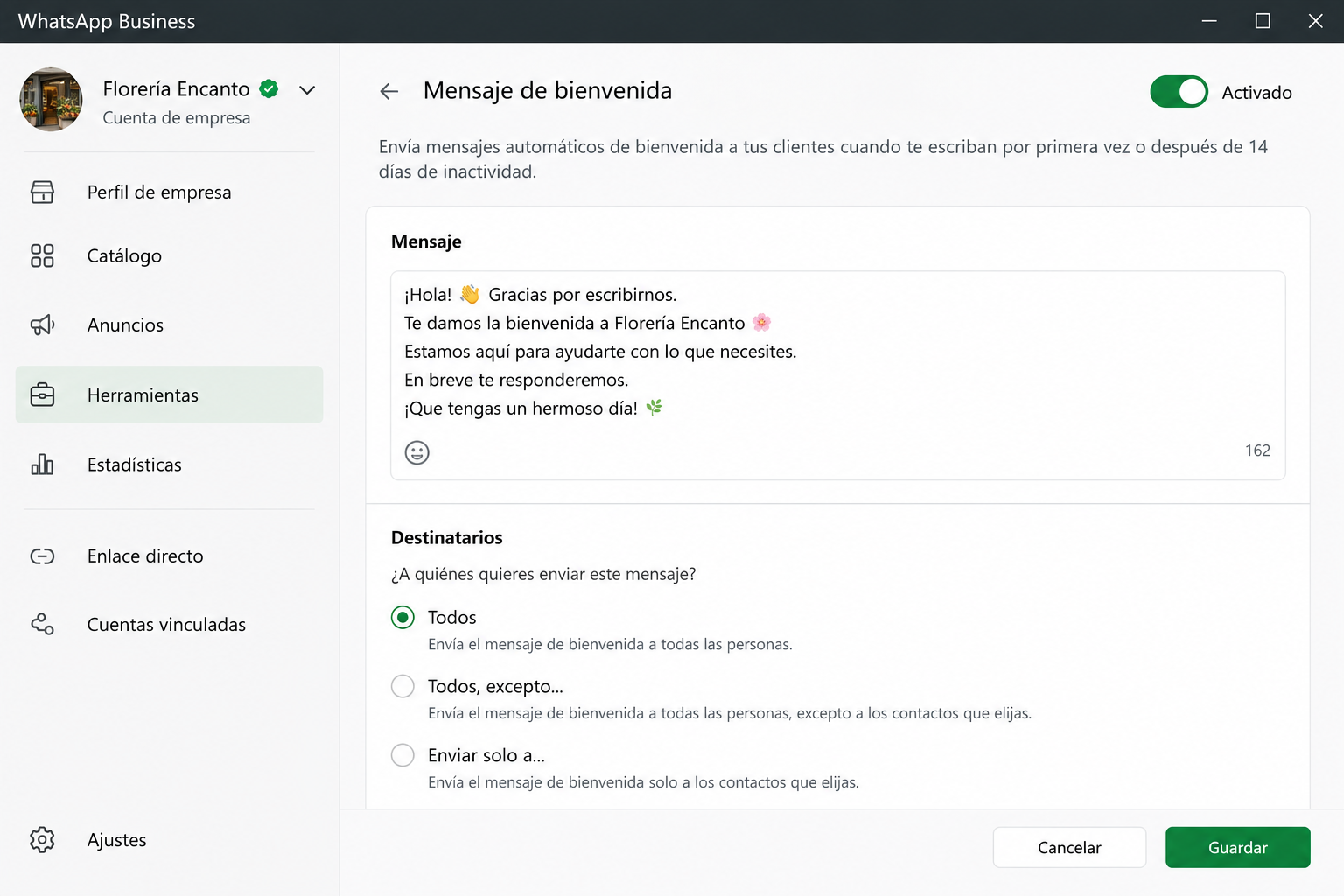Open Perfil de empresa storefront icon

[x=42, y=192]
